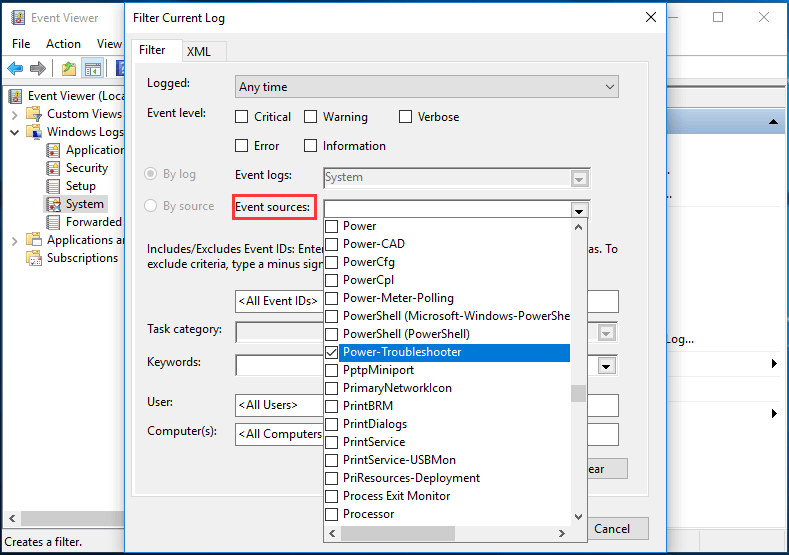Tick the Verbose event level checkbox
789x555 pixels.
pyautogui.click(x=405, y=117)
